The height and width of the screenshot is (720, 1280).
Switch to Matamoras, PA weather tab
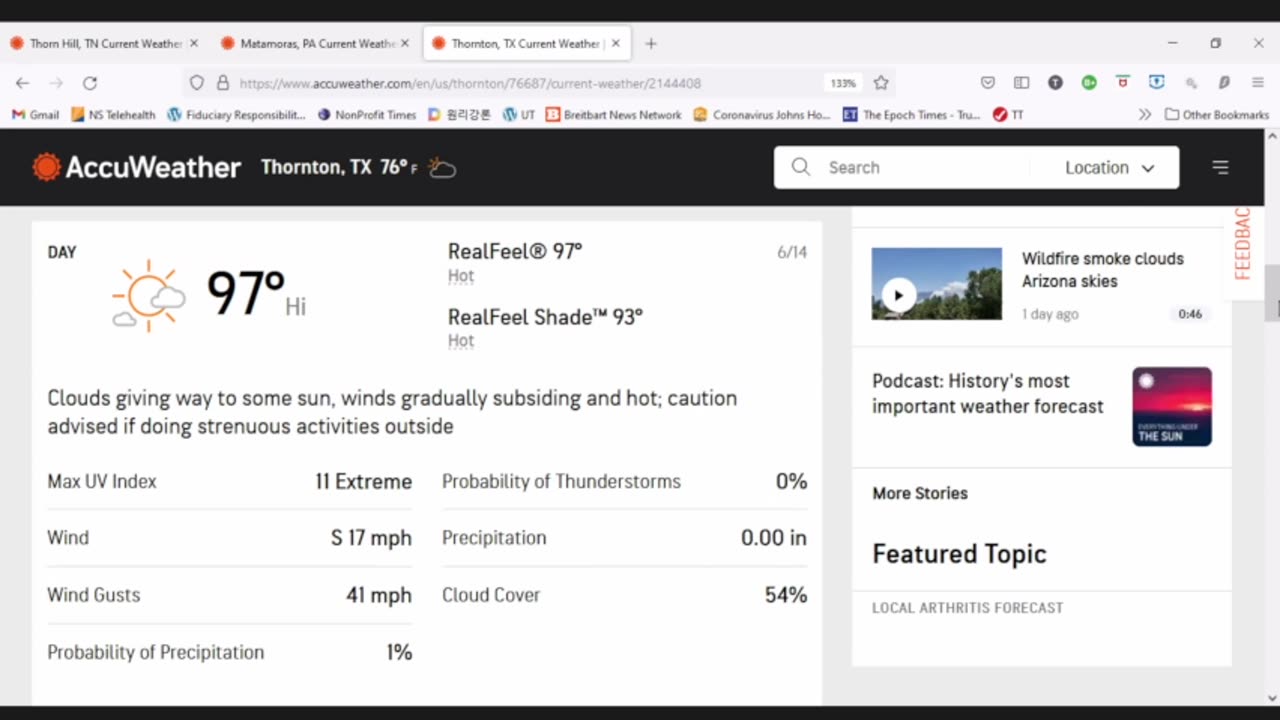pos(315,43)
